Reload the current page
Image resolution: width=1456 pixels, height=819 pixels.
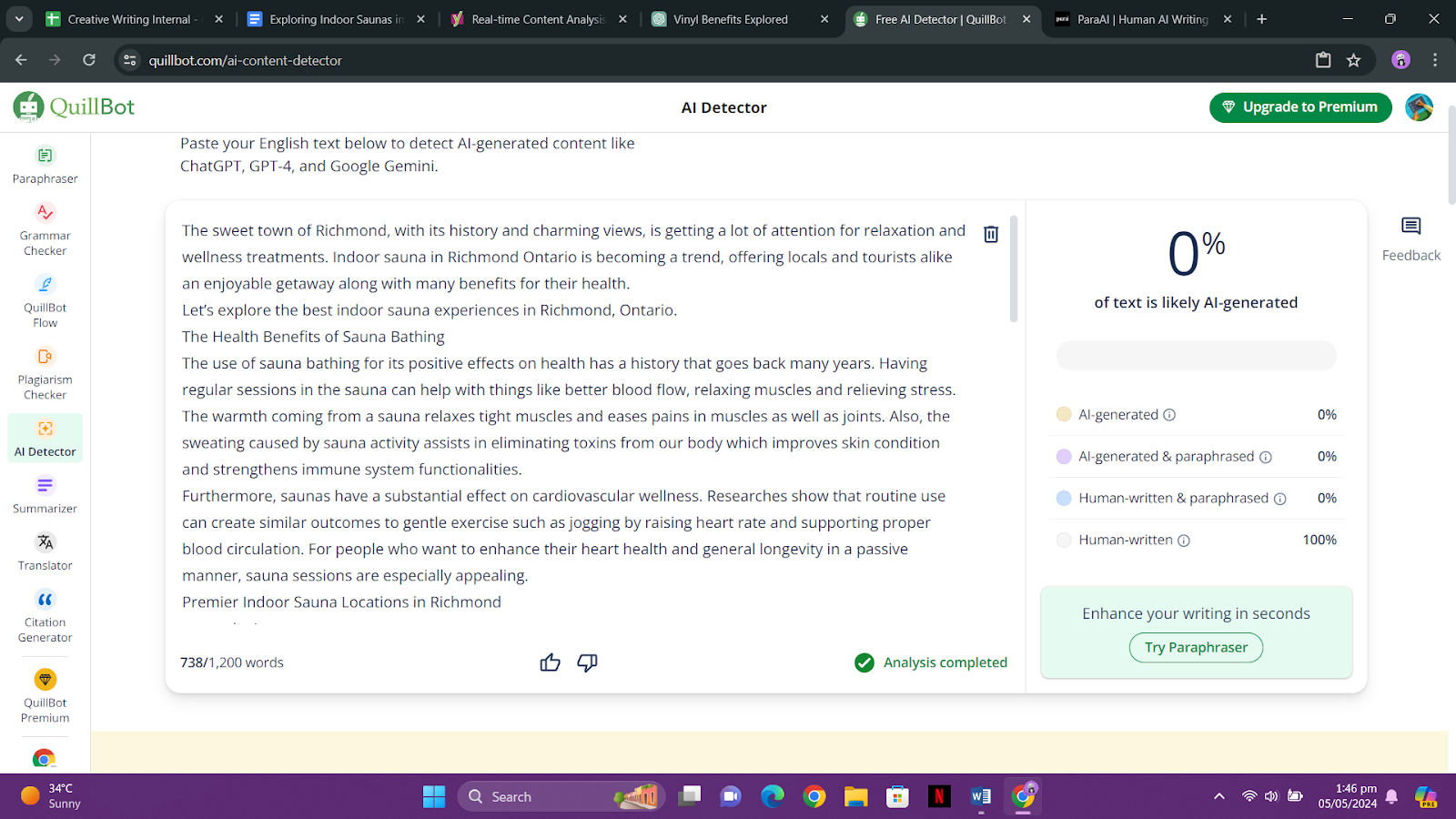point(89,60)
